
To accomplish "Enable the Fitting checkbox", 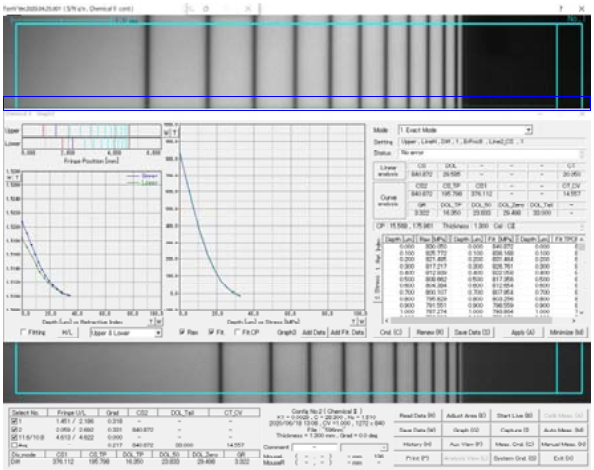I will [24, 332].
